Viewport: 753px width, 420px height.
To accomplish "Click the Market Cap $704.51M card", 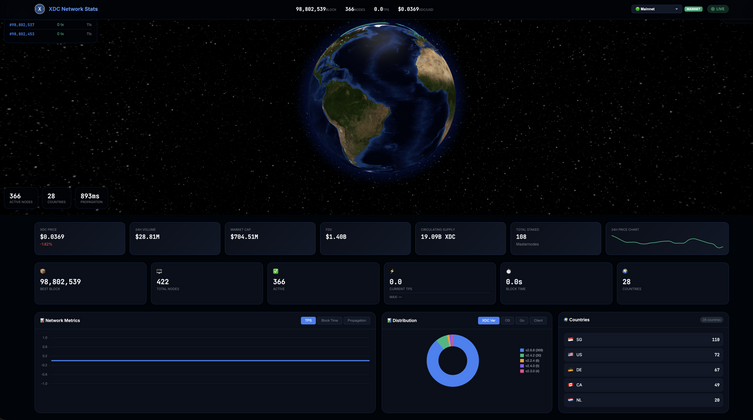I will pos(270,238).
